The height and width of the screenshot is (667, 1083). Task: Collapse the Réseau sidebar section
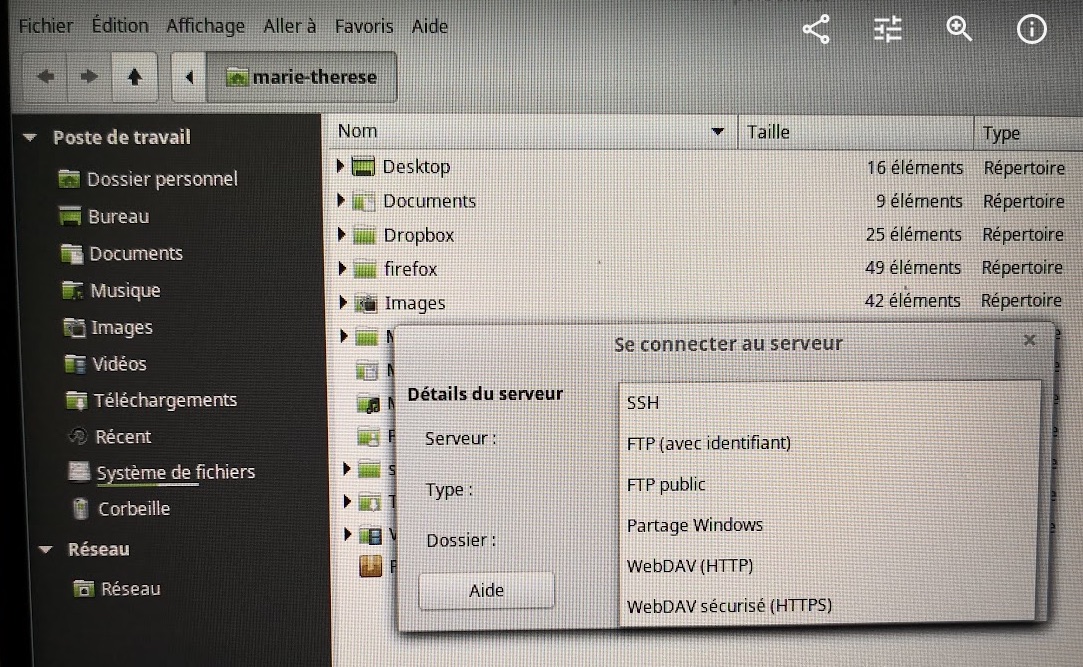[46, 550]
